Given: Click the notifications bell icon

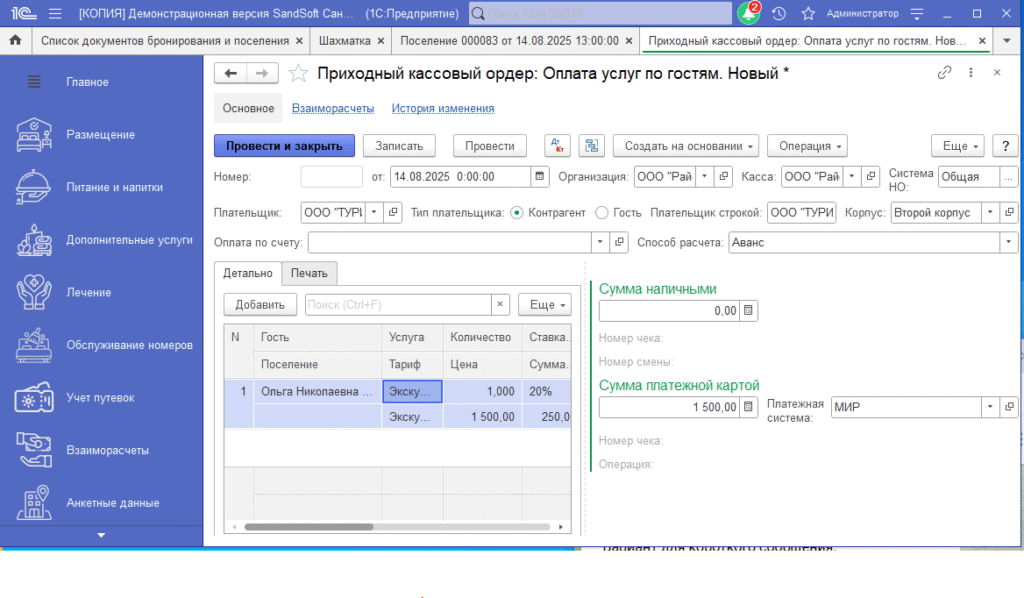Looking at the screenshot, I should point(747,14).
